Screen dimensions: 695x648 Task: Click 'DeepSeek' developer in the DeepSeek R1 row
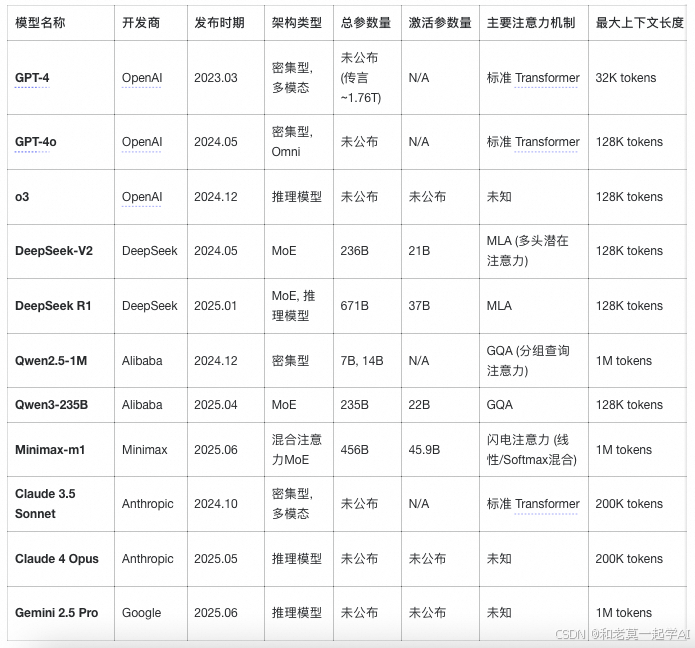click(x=151, y=306)
